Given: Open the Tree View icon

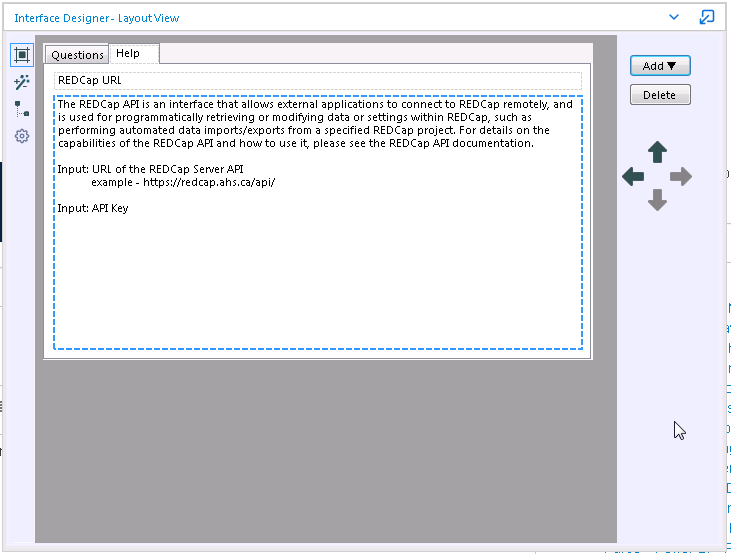Looking at the screenshot, I should pos(22,109).
